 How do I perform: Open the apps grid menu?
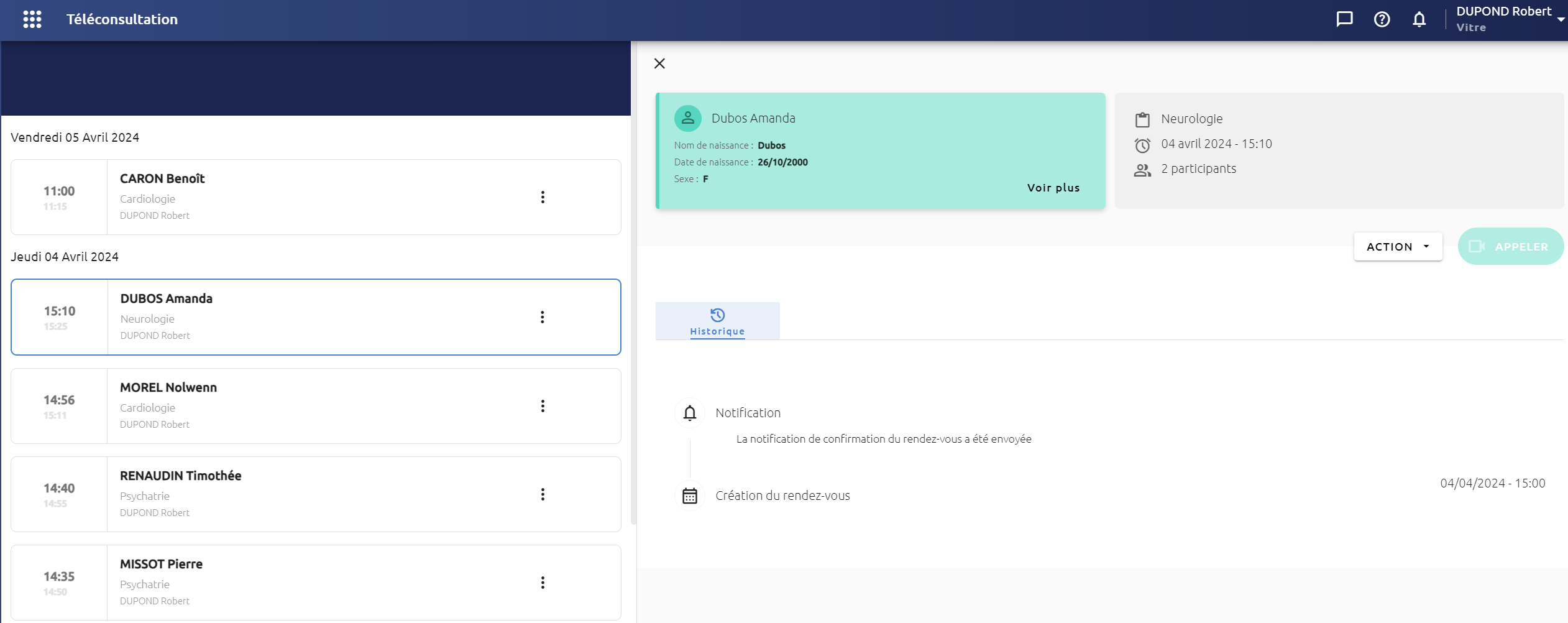pos(32,19)
